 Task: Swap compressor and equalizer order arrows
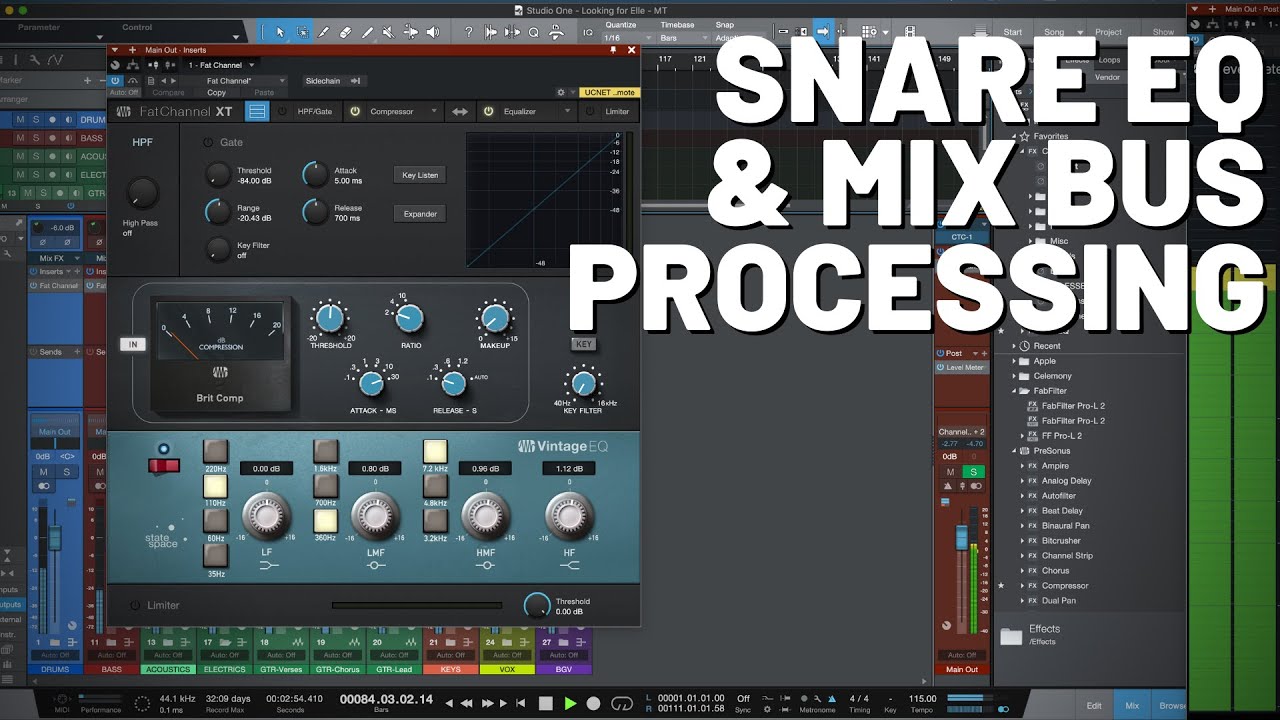pyautogui.click(x=460, y=112)
